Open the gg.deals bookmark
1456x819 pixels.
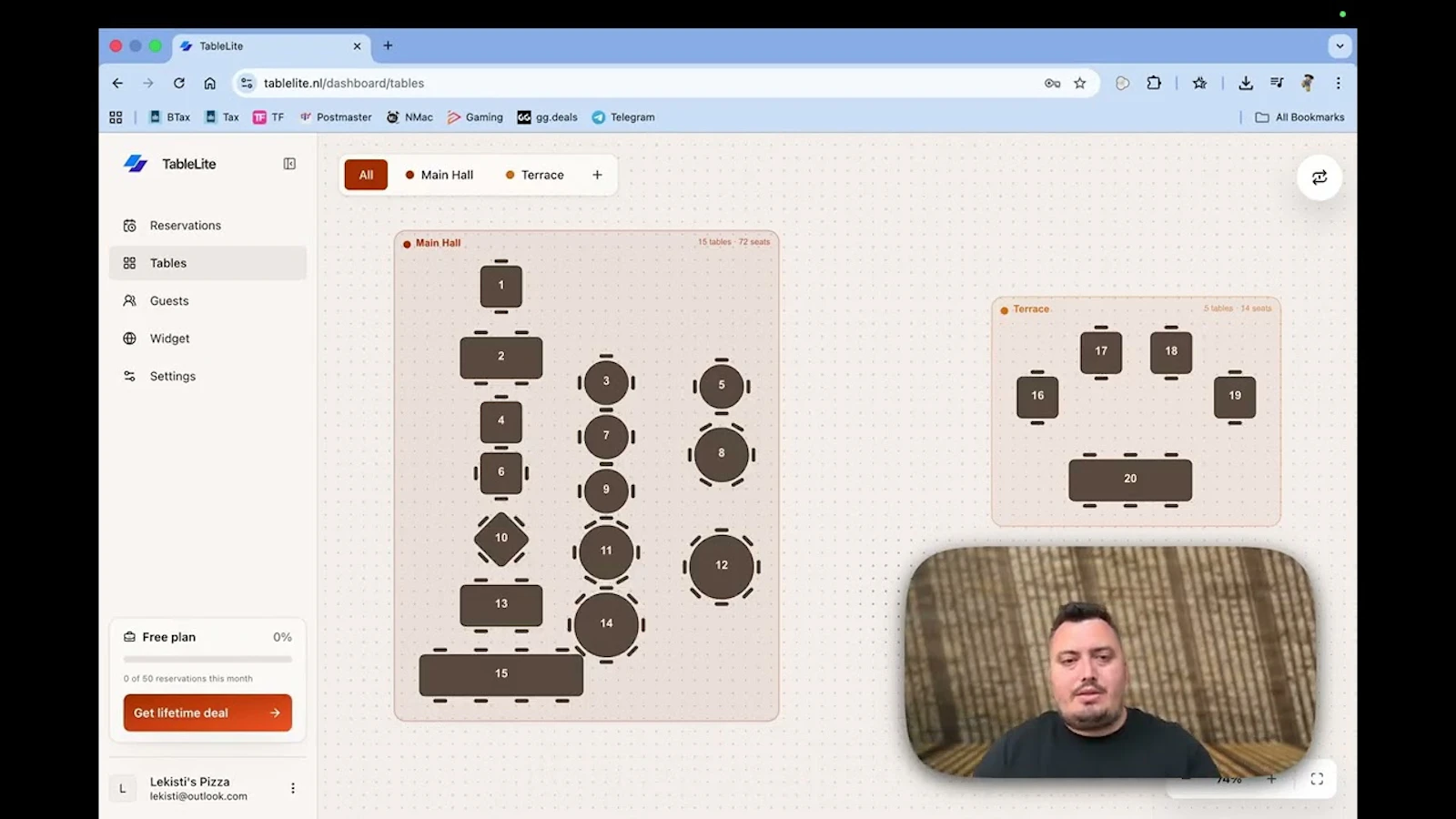tap(548, 117)
